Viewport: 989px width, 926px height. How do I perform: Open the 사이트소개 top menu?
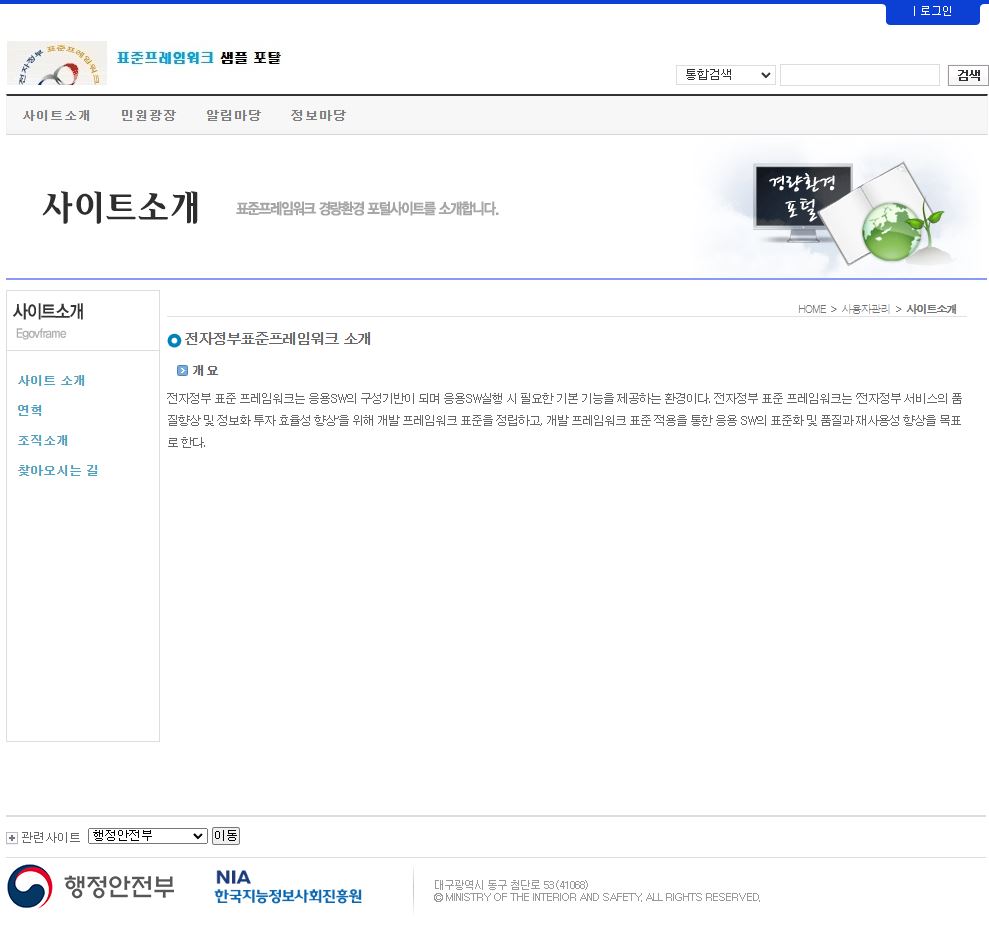tap(57, 116)
